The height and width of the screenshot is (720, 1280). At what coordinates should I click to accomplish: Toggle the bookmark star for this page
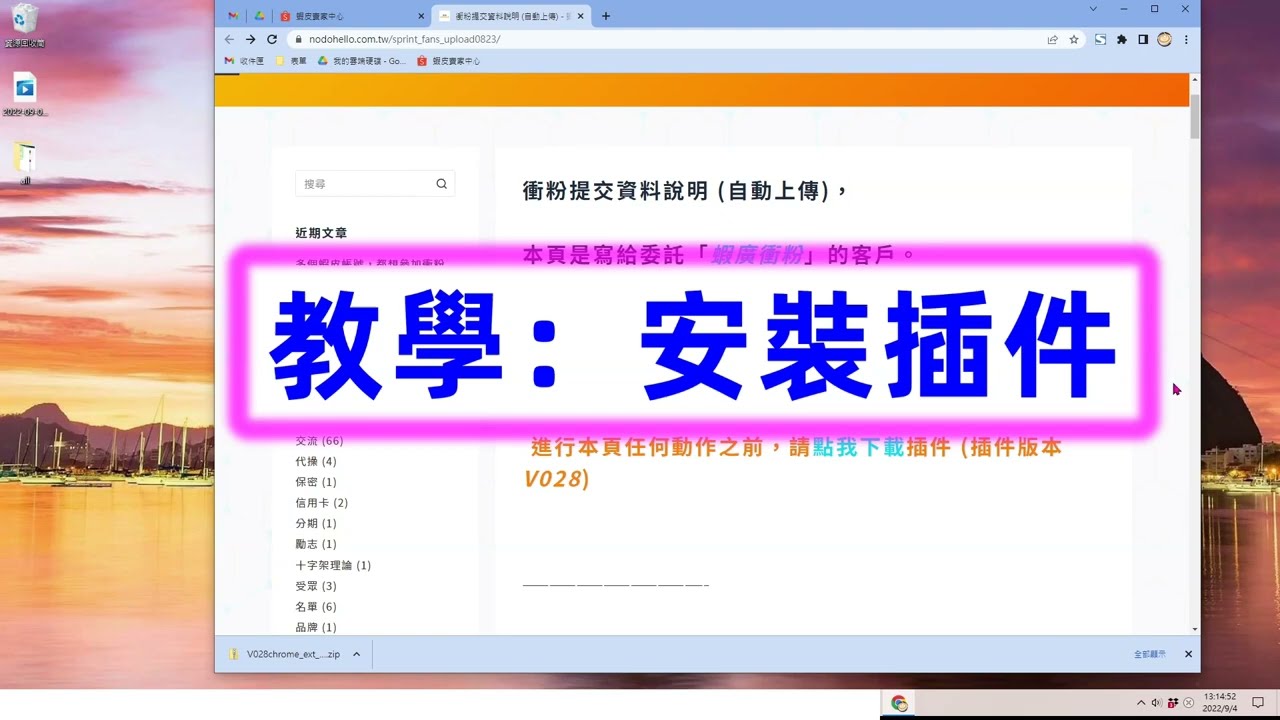coord(1075,40)
